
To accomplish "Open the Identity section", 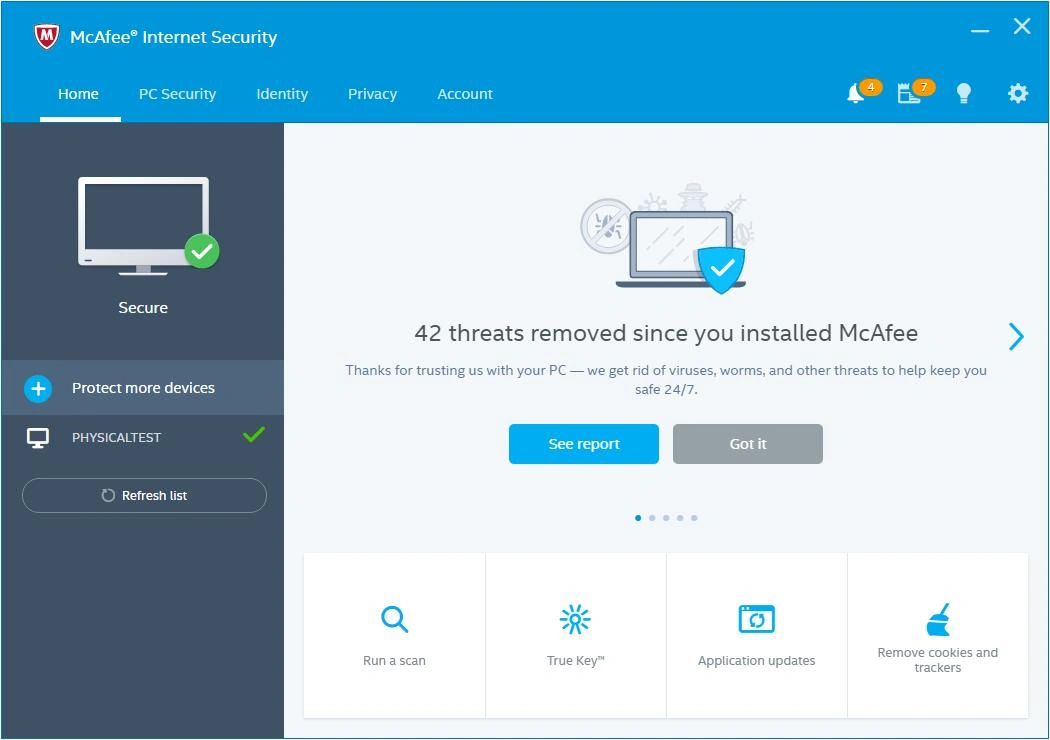I will pos(281,93).
